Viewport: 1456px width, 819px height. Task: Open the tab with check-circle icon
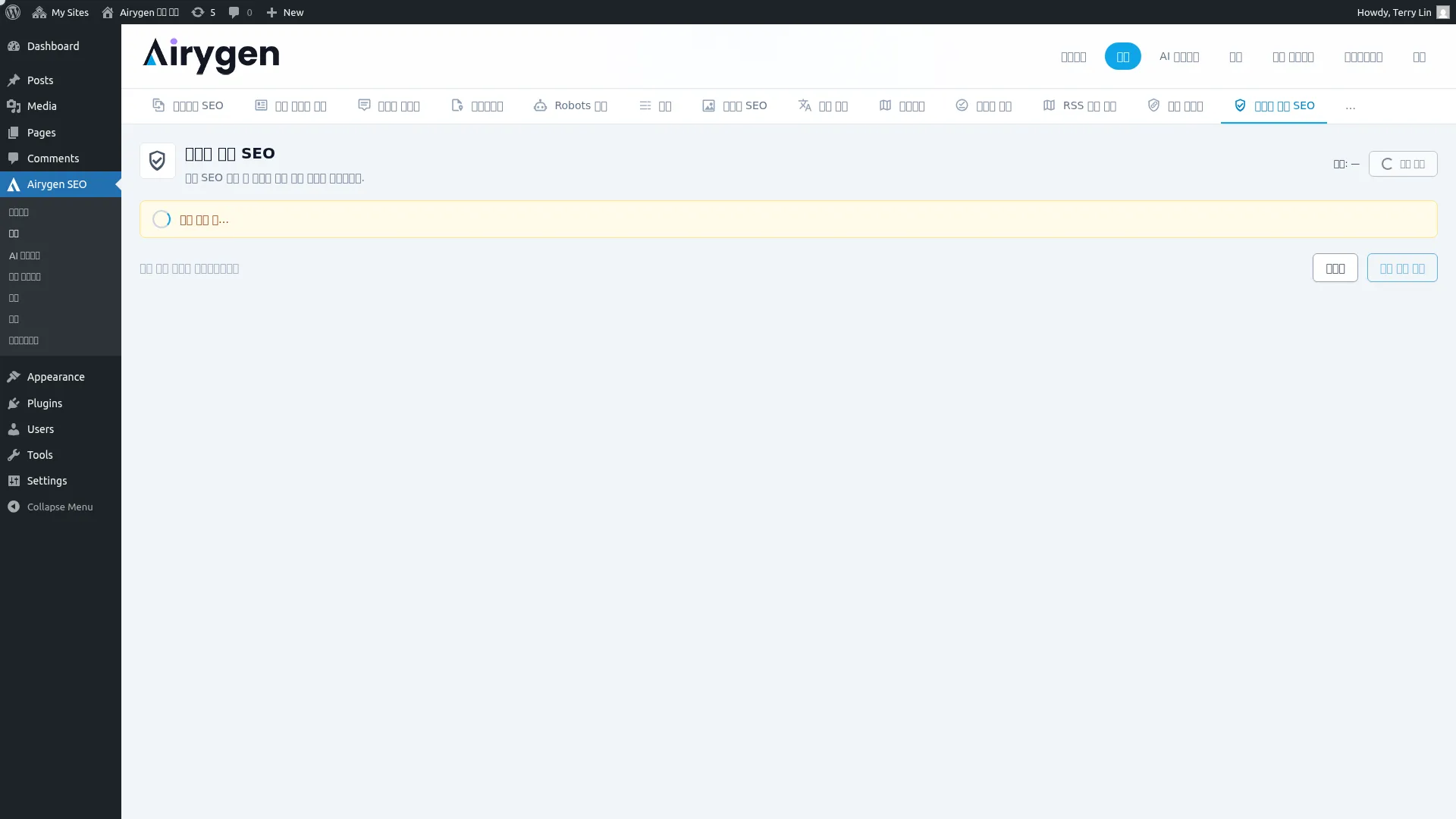pos(984,105)
